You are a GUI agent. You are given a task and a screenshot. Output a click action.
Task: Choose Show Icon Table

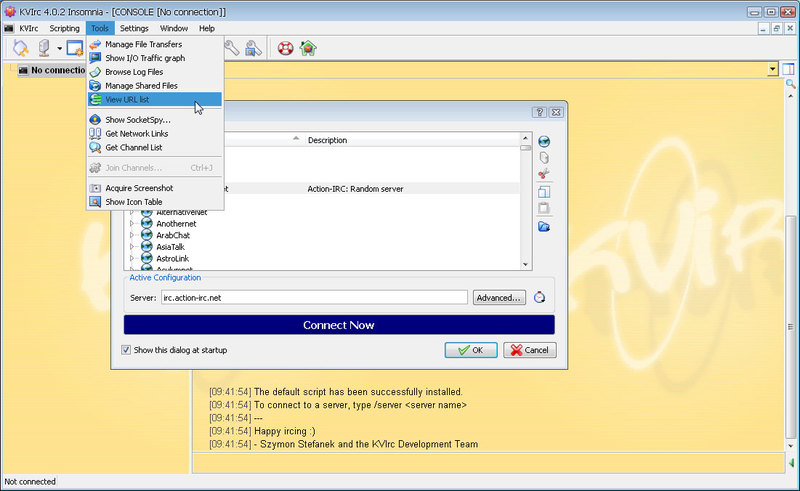(155, 202)
